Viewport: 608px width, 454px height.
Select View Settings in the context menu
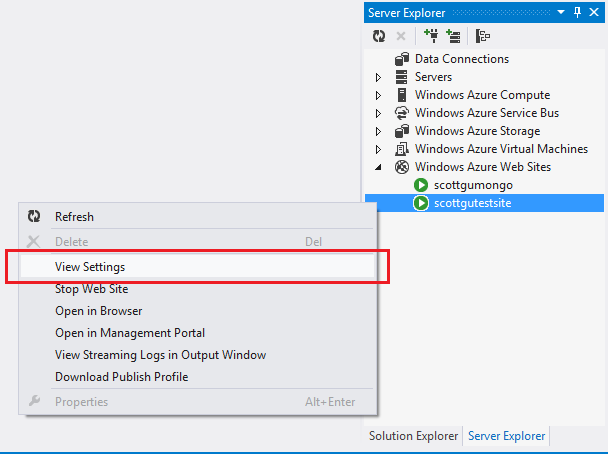pyautogui.click(x=197, y=266)
